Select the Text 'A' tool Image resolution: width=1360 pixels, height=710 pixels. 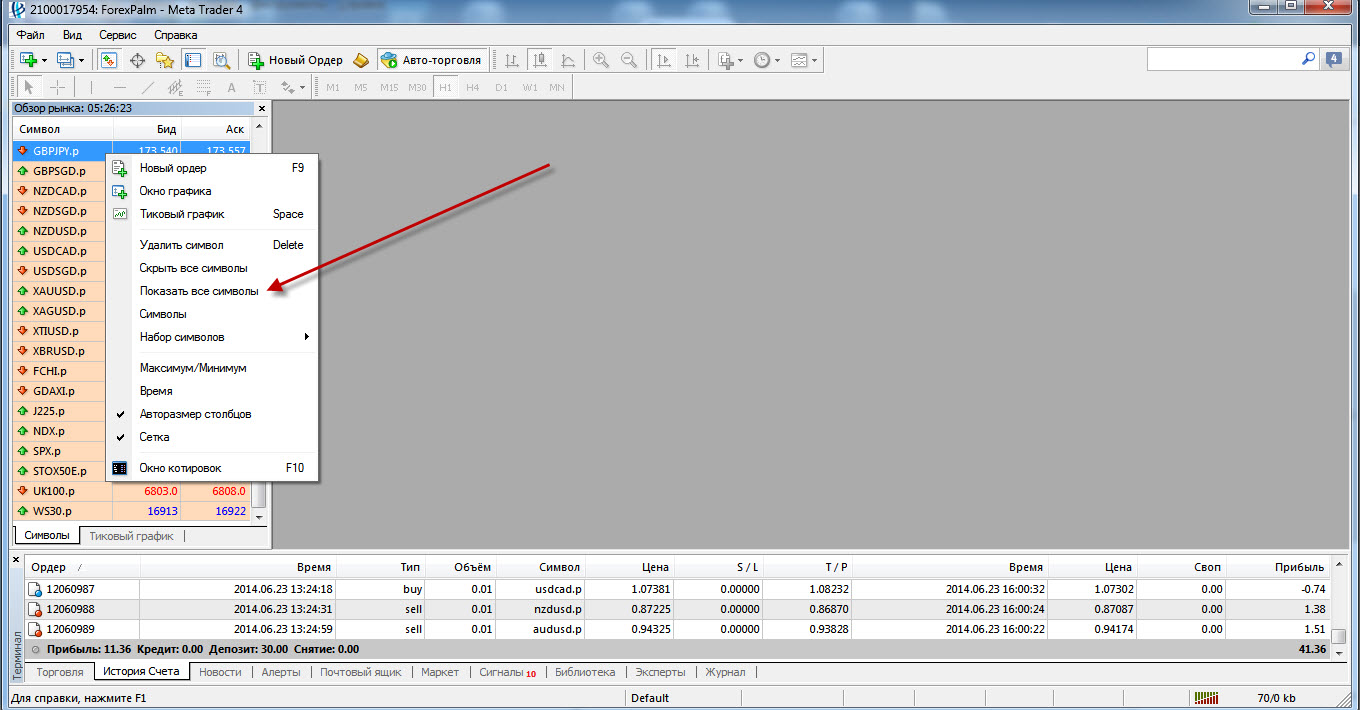(231, 87)
